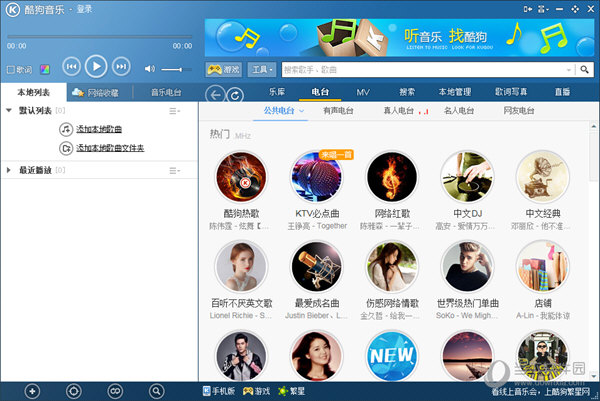Skip to the next track
Screen dimensions: 600x401
121,67
